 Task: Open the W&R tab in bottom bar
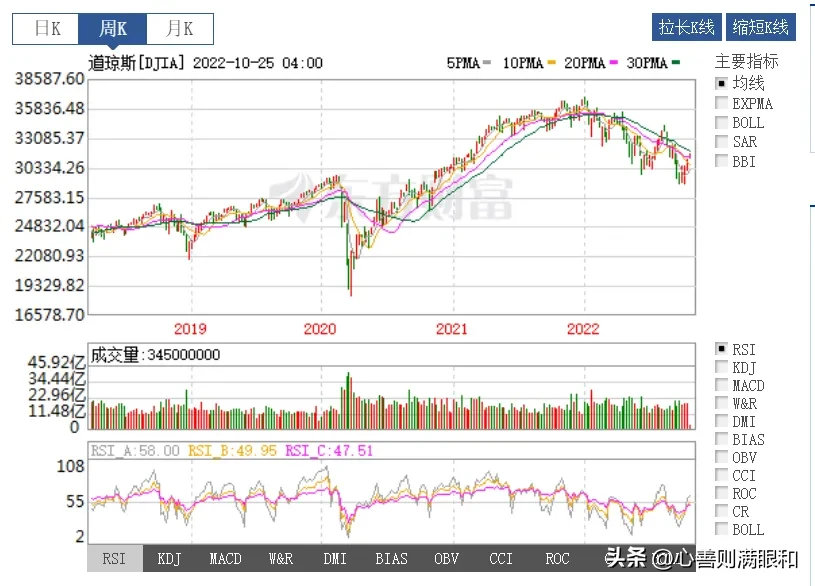coord(281,558)
